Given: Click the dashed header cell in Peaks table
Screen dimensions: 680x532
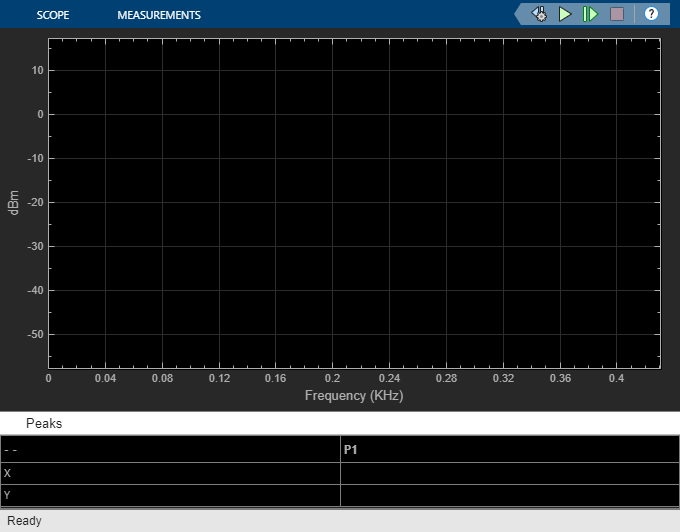Looking at the screenshot, I should tap(170, 449).
